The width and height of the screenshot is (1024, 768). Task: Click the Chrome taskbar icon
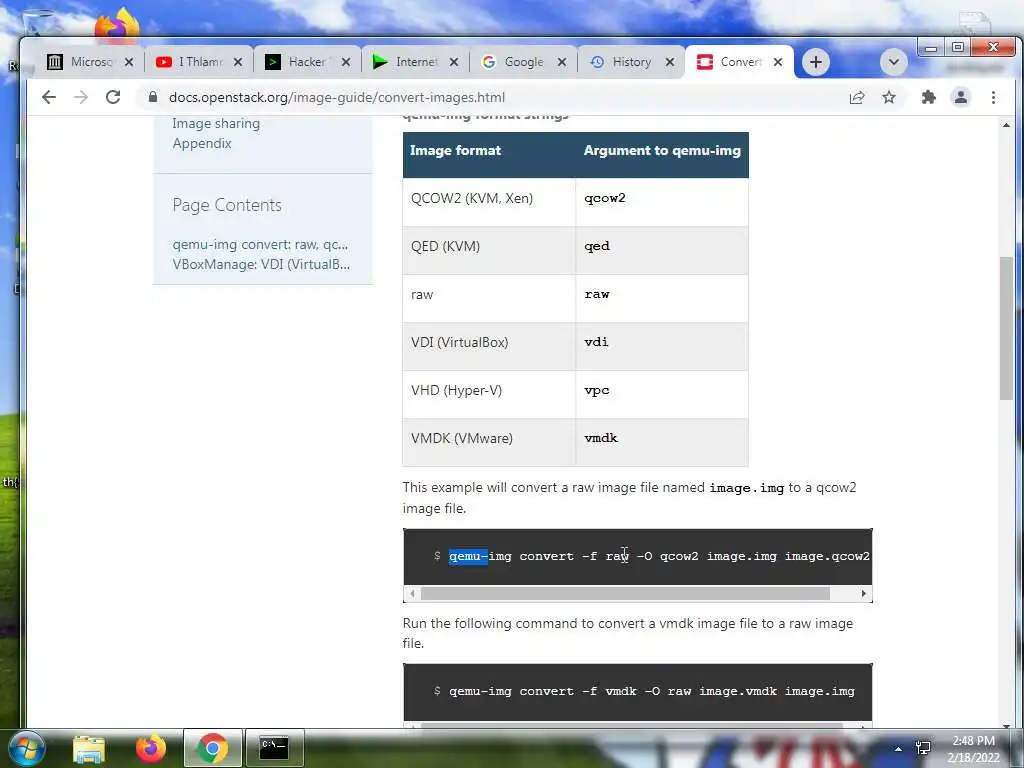click(213, 748)
